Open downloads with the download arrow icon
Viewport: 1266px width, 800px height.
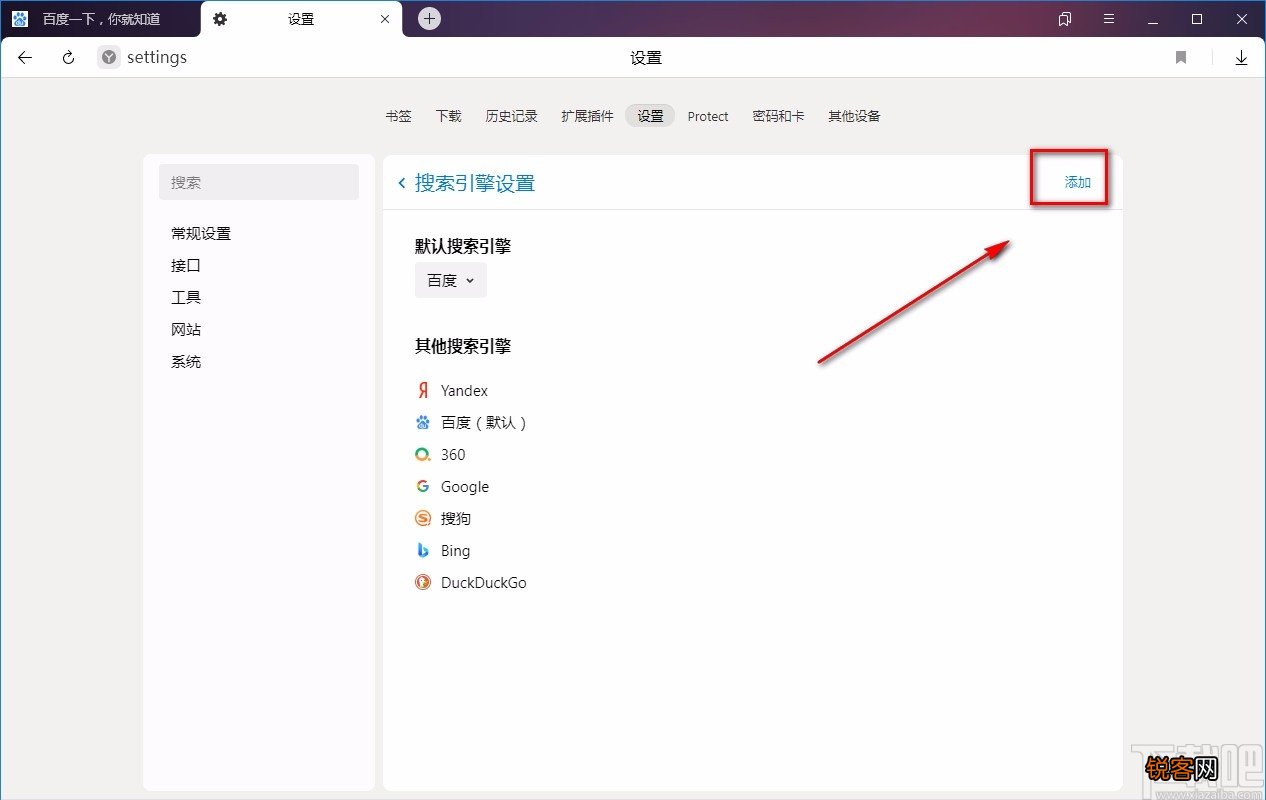tap(1241, 58)
